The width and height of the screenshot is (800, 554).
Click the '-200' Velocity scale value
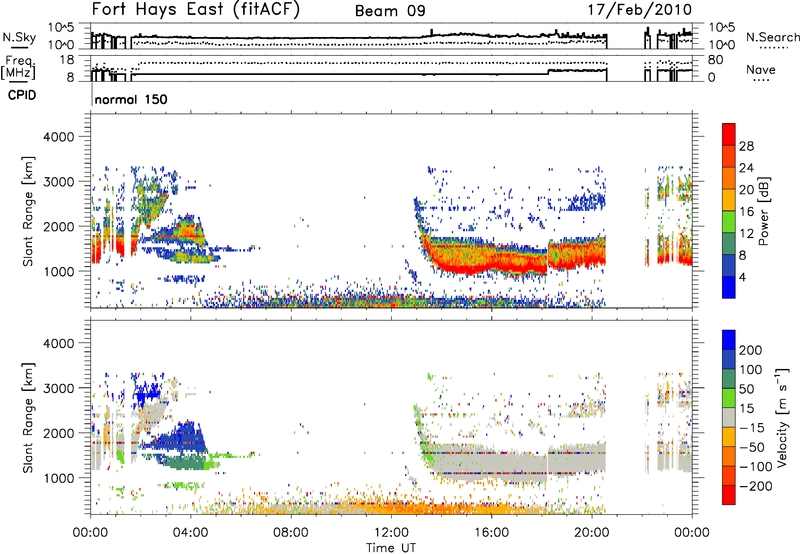756,486
